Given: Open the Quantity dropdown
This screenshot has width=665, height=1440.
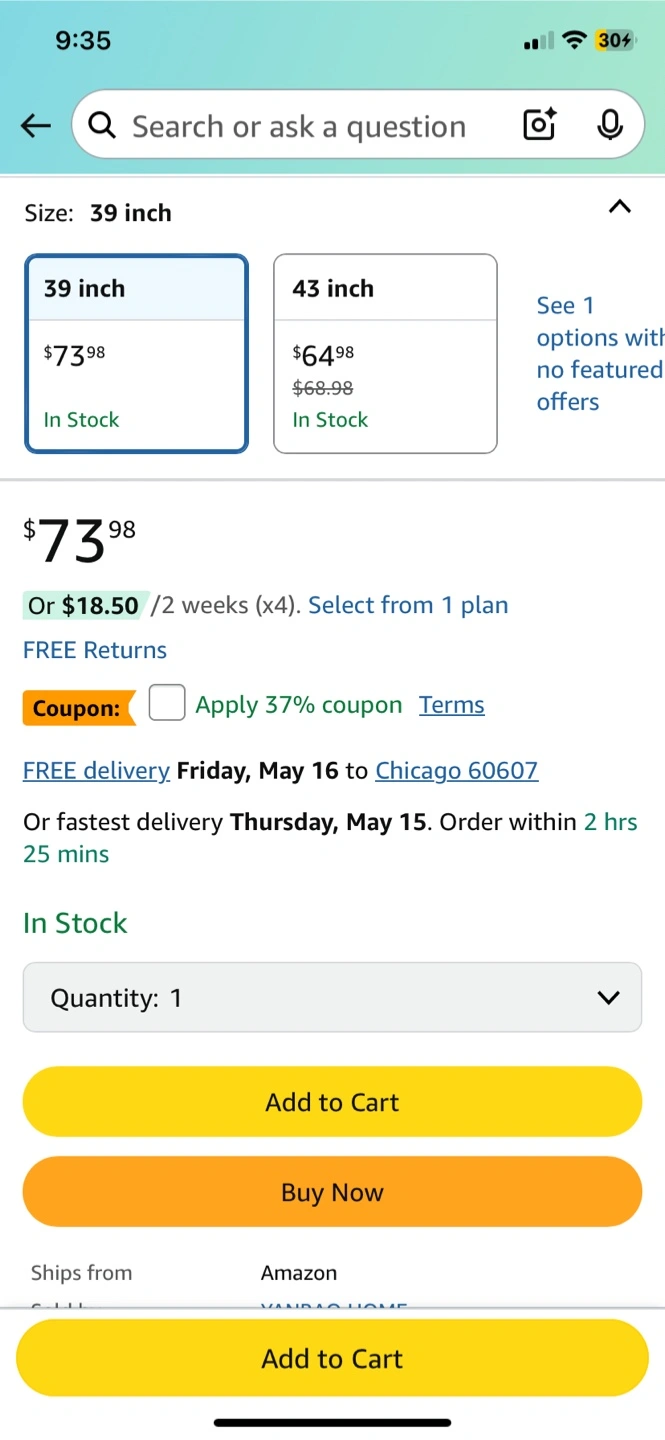Looking at the screenshot, I should 332,997.
